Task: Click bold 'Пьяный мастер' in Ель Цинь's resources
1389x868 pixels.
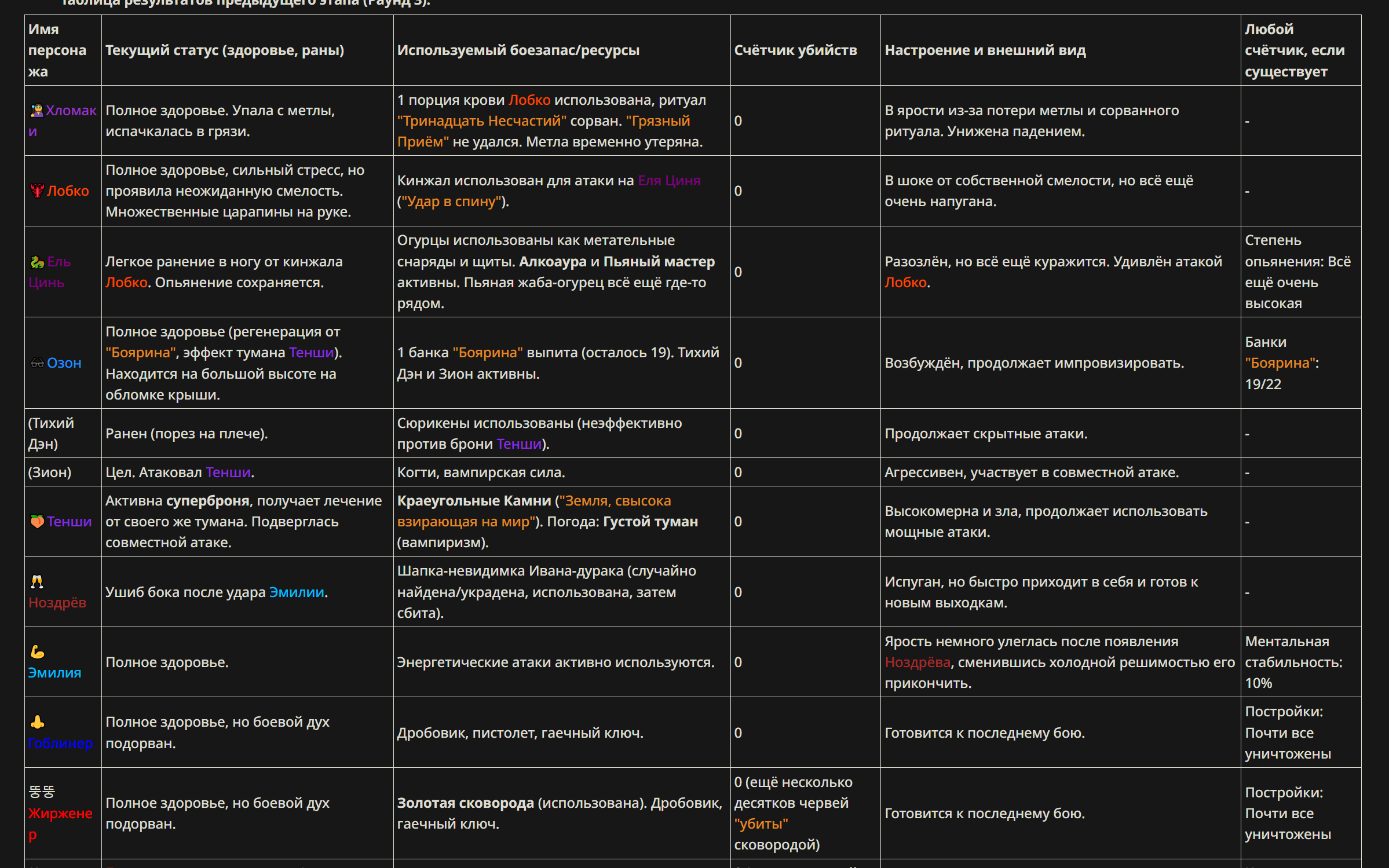Action: pos(659,262)
